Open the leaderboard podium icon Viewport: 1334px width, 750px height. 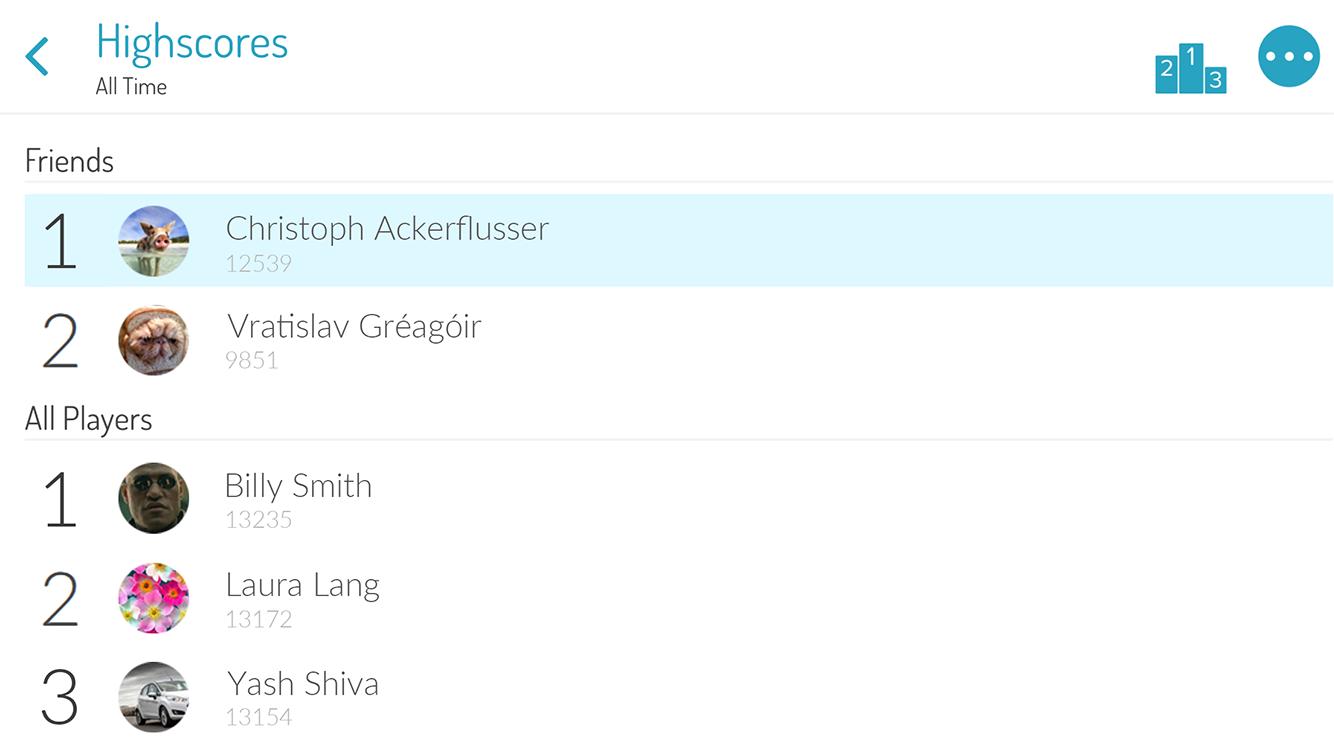click(1190, 69)
